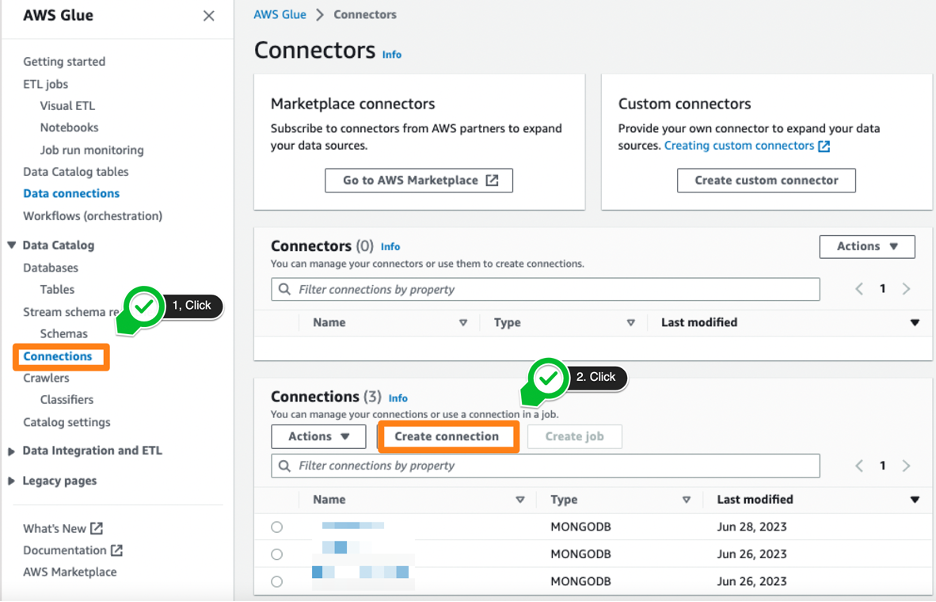Open Visual ETL in sidebar
Viewport: 936px width, 602px height.
coord(67,106)
